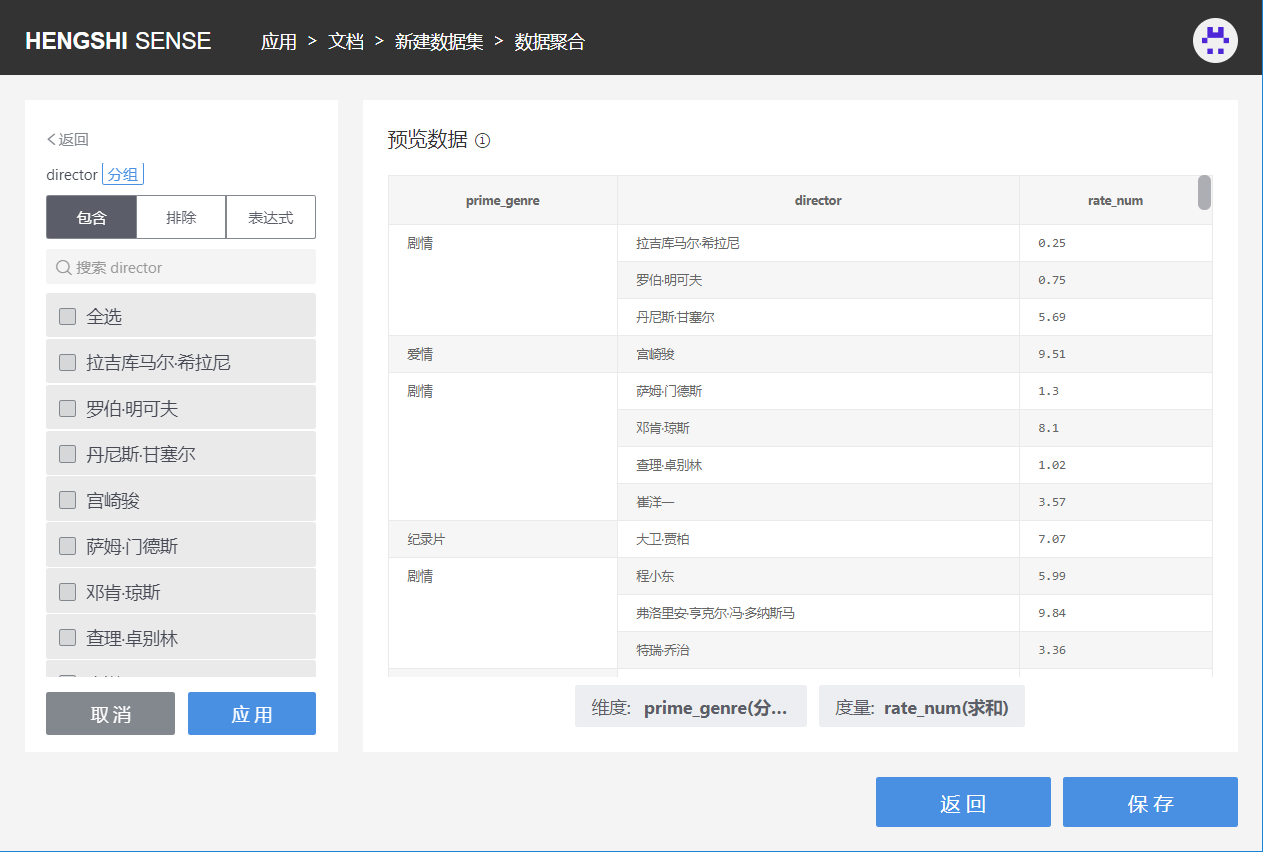
Task: Click the rate_num column header
Action: [1115, 200]
